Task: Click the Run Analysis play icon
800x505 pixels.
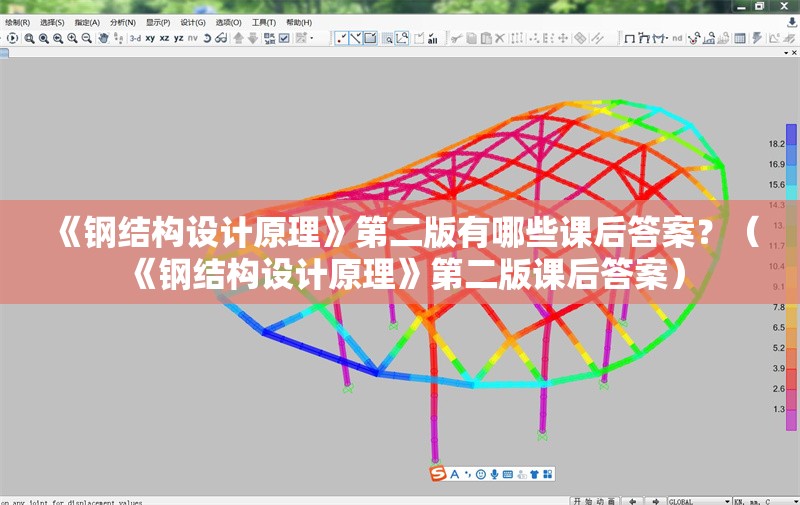Action: (x=13, y=38)
